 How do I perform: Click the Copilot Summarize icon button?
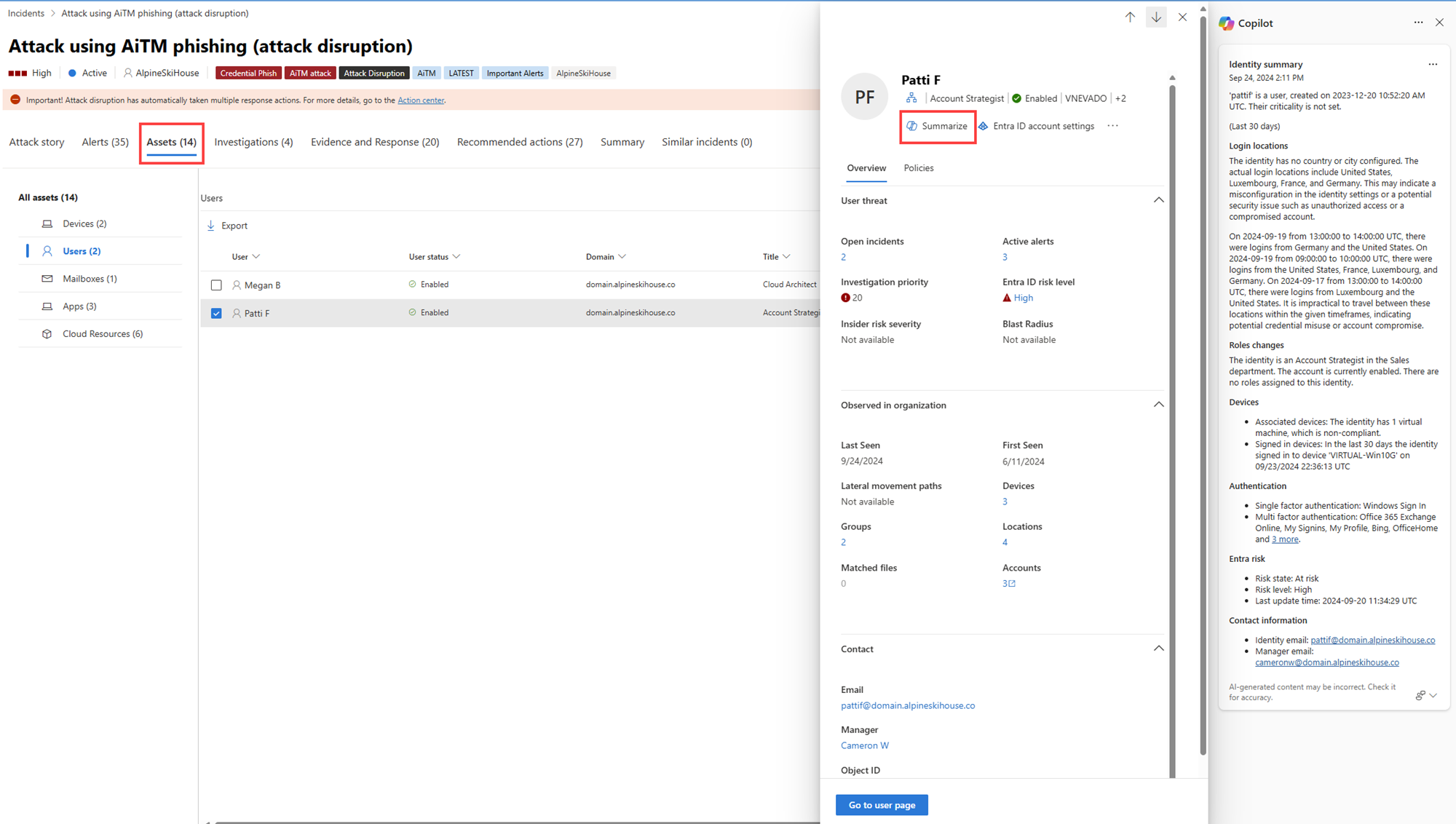click(912, 126)
